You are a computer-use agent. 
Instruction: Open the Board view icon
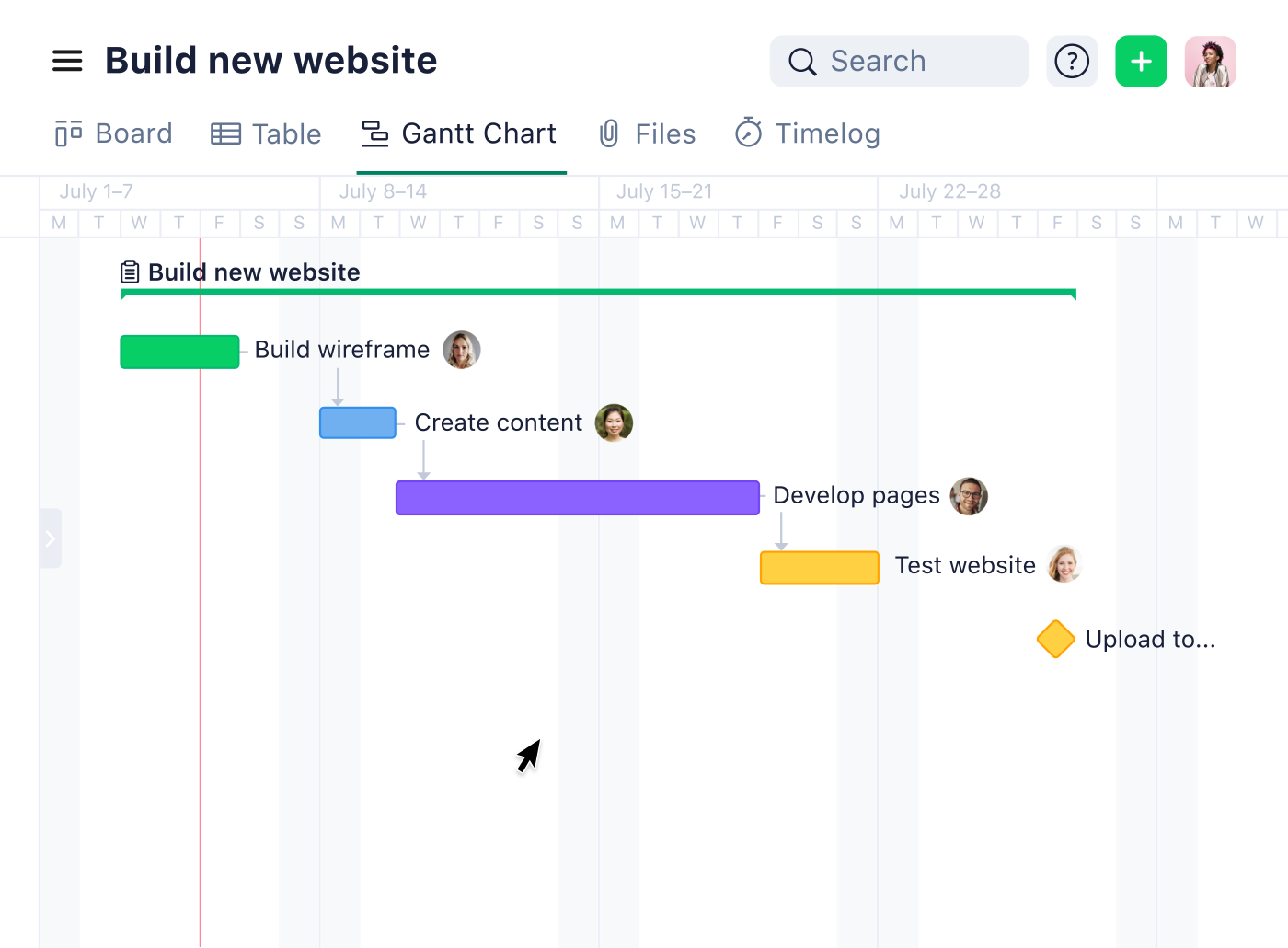pos(67,133)
